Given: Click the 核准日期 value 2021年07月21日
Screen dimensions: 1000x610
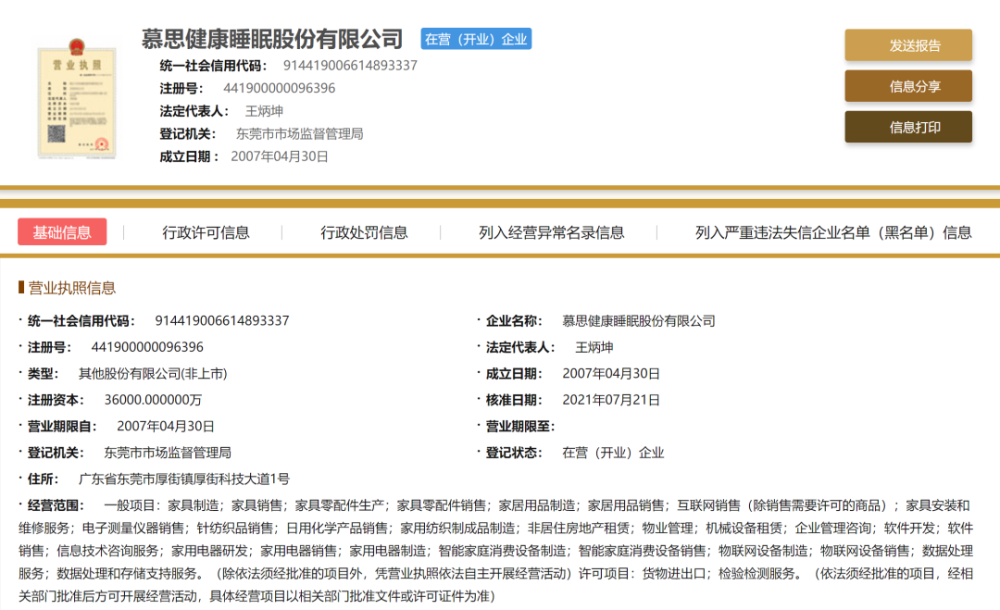Looking at the screenshot, I should [x=611, y=399].
